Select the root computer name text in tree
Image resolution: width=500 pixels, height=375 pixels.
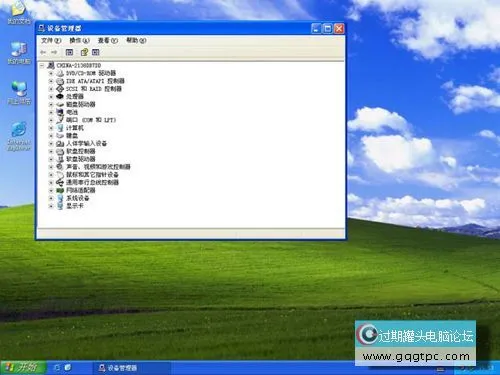pyautogui.click(x=79, y=65)
